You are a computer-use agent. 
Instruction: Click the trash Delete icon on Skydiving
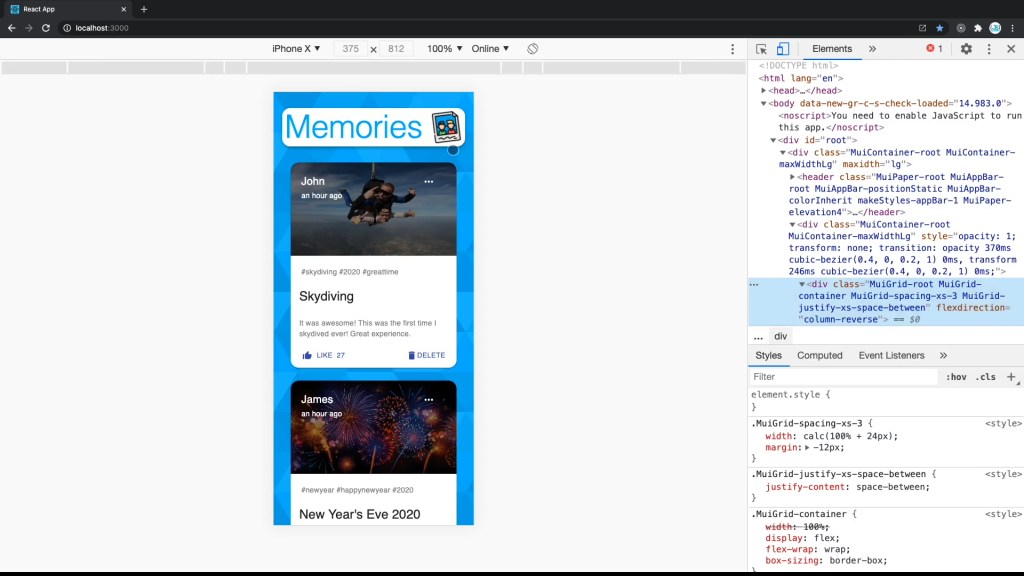coord(411,355)
